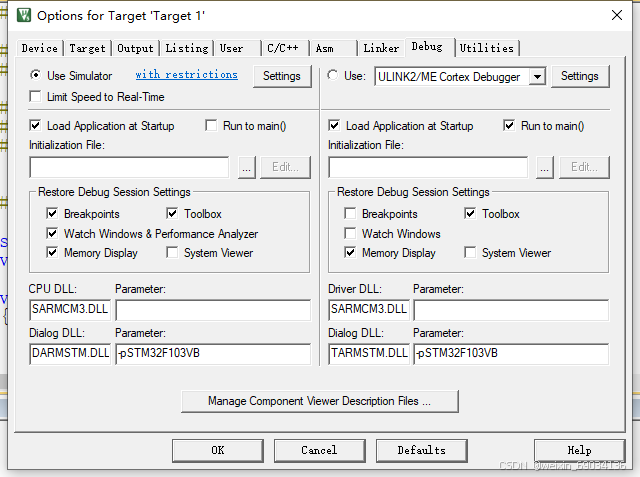
Task: Click the Cancel button
Action: (320, 450)
